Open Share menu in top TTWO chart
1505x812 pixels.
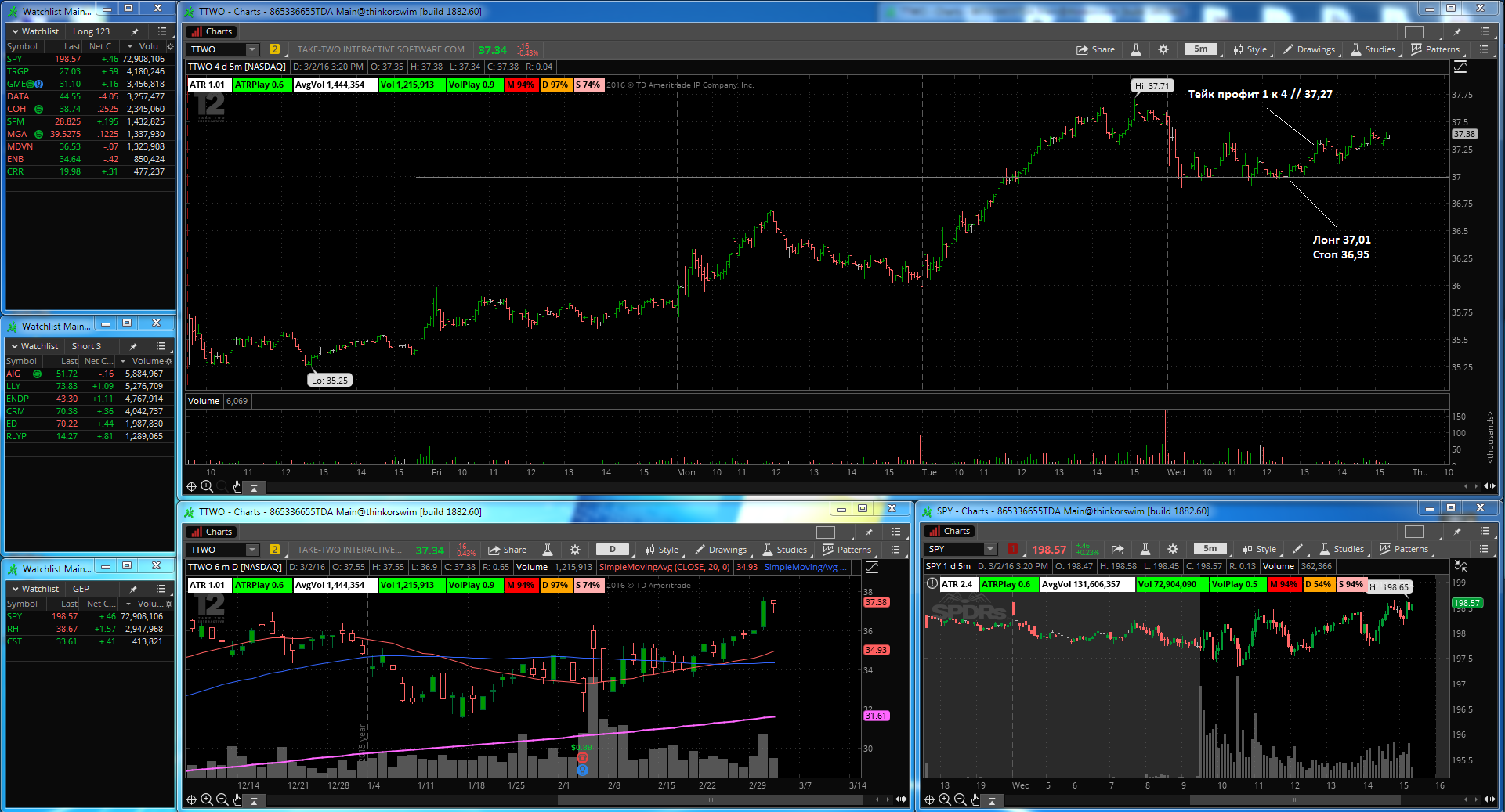tap(1095, 49)
